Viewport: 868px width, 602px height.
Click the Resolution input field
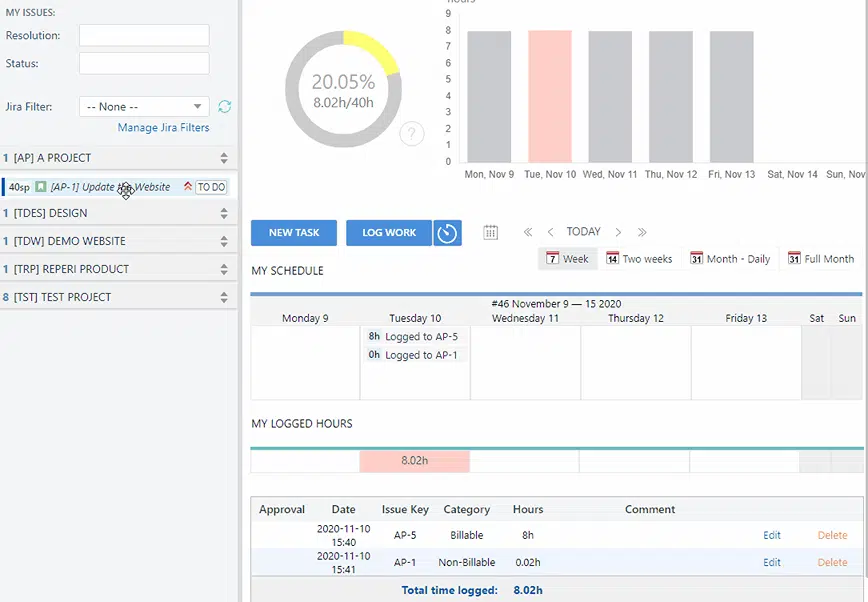144,36
